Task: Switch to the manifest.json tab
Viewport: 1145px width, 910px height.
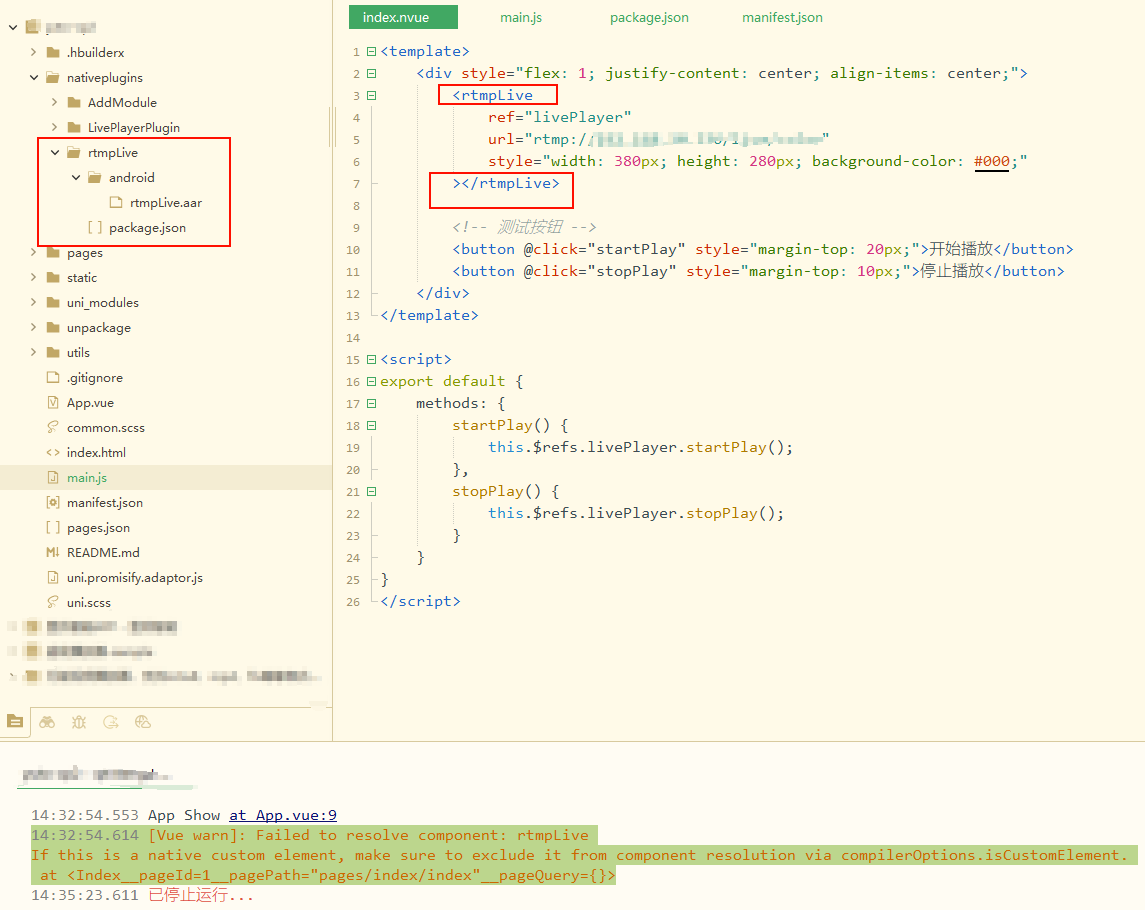Action: click(782, 17)
